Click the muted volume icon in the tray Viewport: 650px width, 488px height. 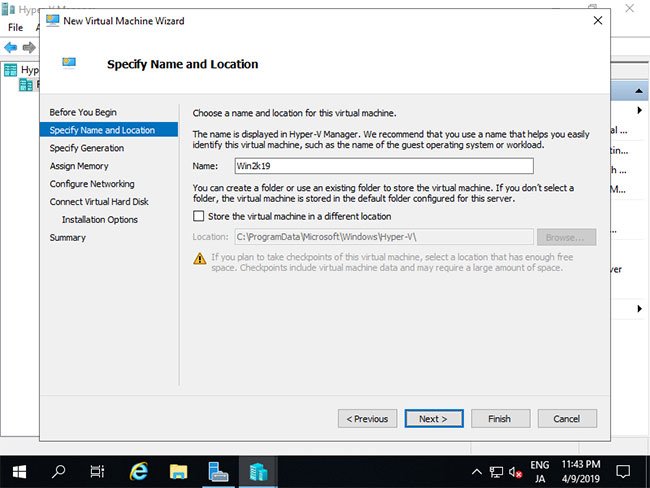(x=515, y=472)
